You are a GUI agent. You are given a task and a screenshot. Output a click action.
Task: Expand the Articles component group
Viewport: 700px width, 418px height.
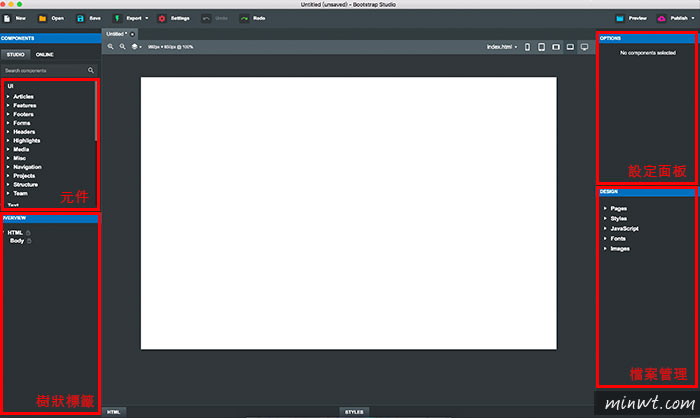tap(8, 96)
